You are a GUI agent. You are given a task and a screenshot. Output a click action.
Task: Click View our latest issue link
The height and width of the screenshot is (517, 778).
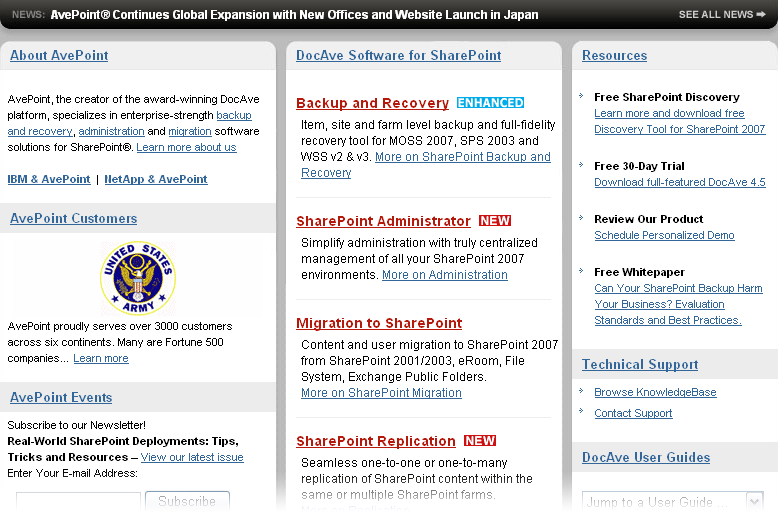[192, 458]
